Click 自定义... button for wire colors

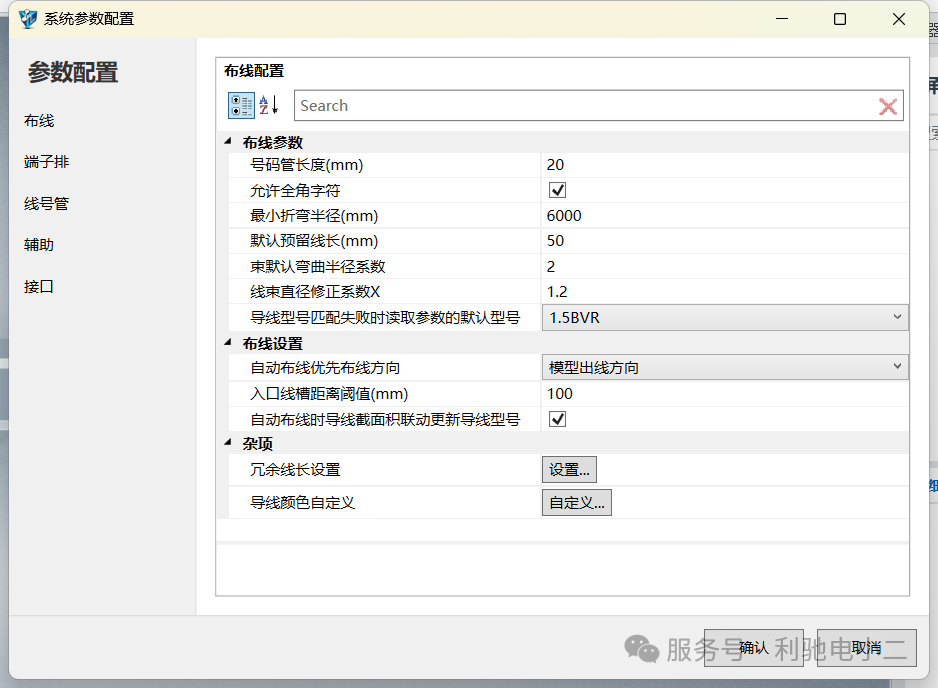[576, 502]
